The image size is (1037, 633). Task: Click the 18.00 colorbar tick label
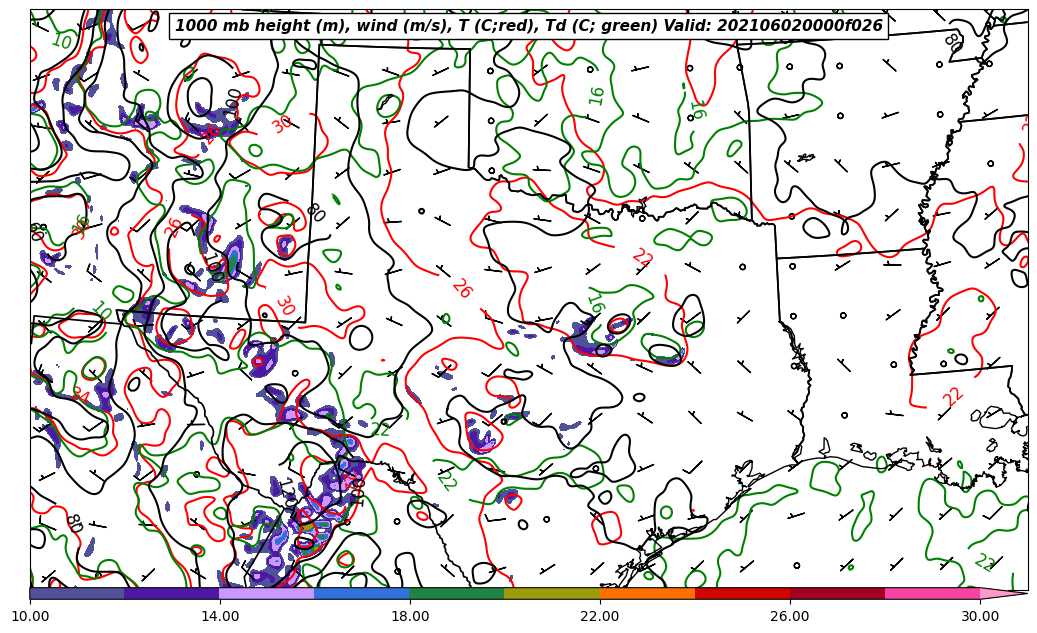click(x=409, y=616)
